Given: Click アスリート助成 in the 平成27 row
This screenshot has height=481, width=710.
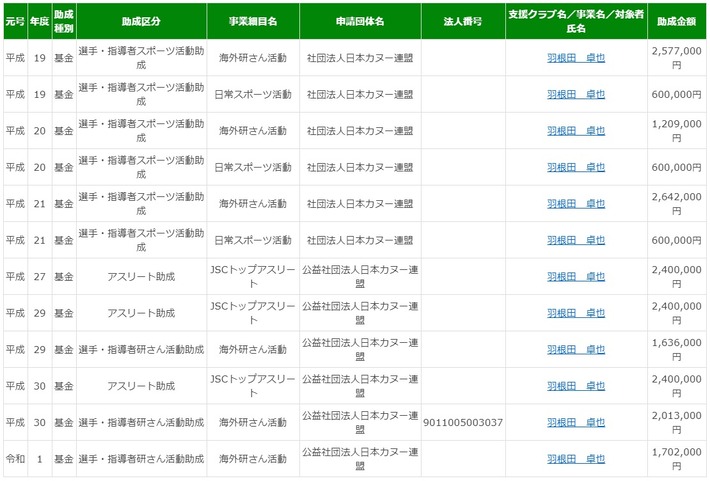Looking at the screenshot, I should click(x=141, y=277).
